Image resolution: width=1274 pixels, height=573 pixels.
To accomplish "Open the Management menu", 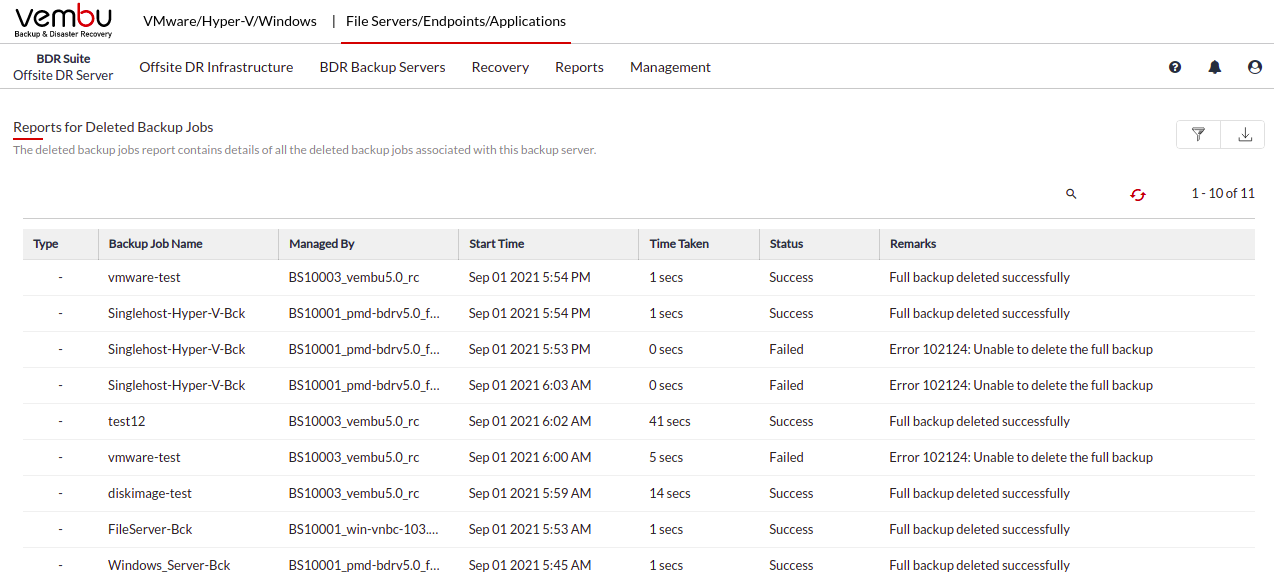I will (x=670, y=67).
